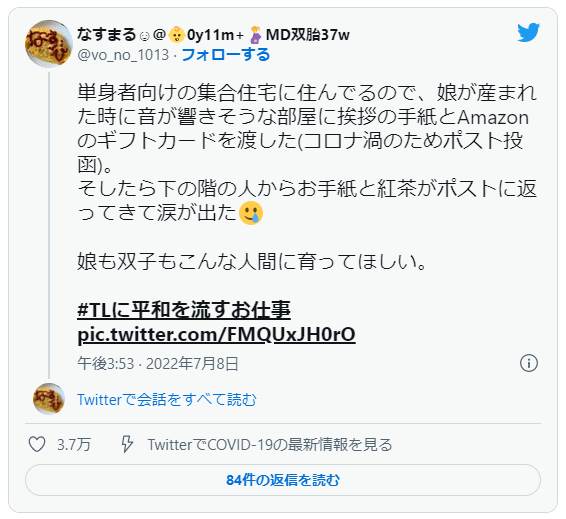
Task: Click the crying smile emoji in tweet
Action: coord(251,213)
